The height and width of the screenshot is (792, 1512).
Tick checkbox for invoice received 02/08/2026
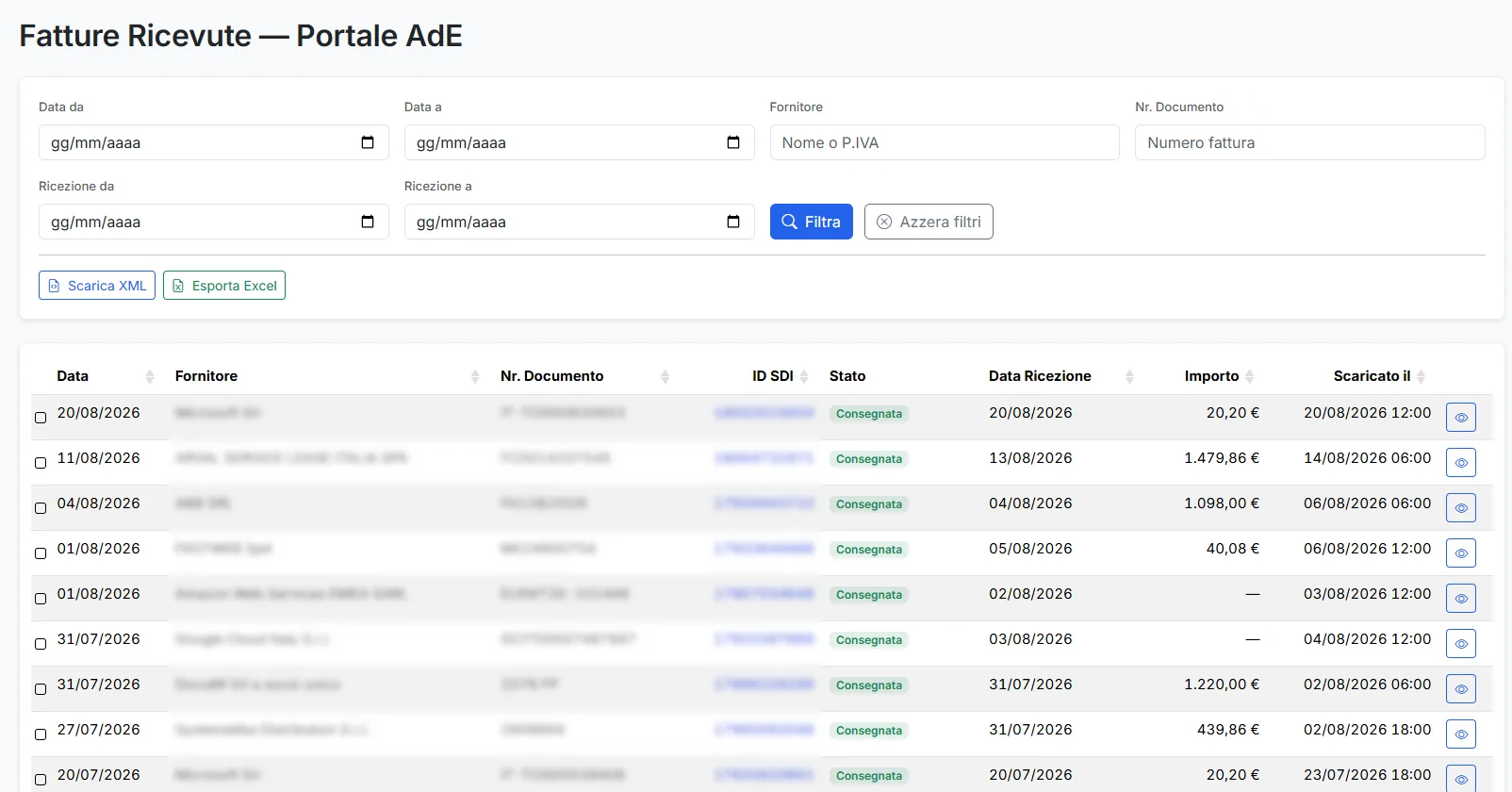pyautogui.click(x=41, y=599)
